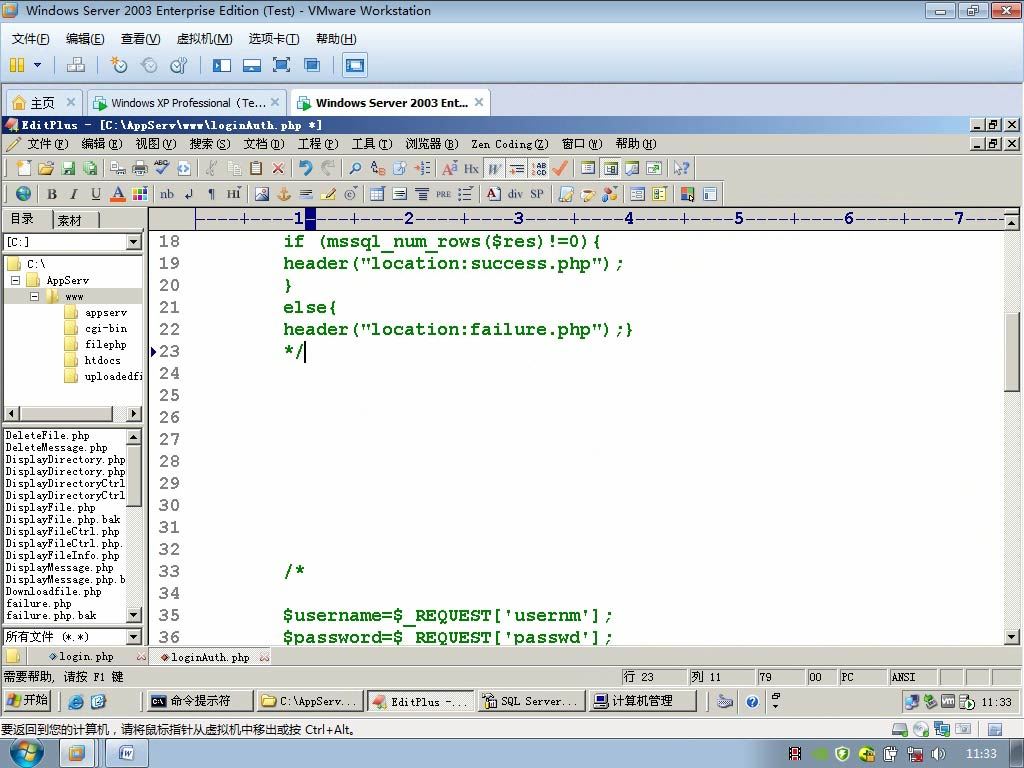The image size is (1024, 768).
Task: Open the Zen Coding(Z) menu
Action: [509, 144]
